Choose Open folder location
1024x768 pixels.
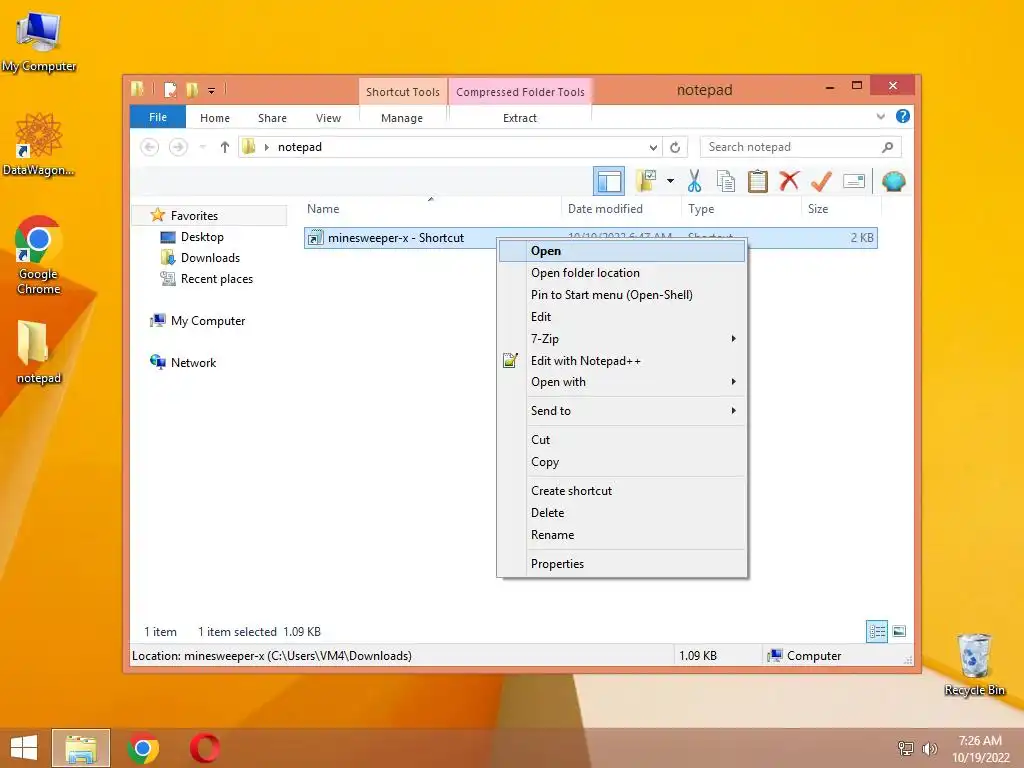coord(622,273)
